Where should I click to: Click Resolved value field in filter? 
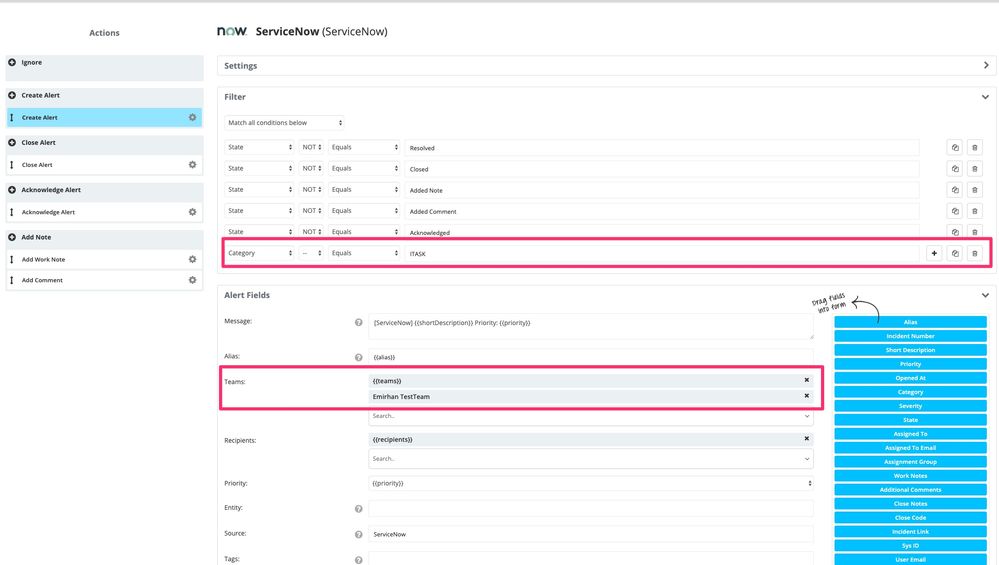[x=661, y=147]
